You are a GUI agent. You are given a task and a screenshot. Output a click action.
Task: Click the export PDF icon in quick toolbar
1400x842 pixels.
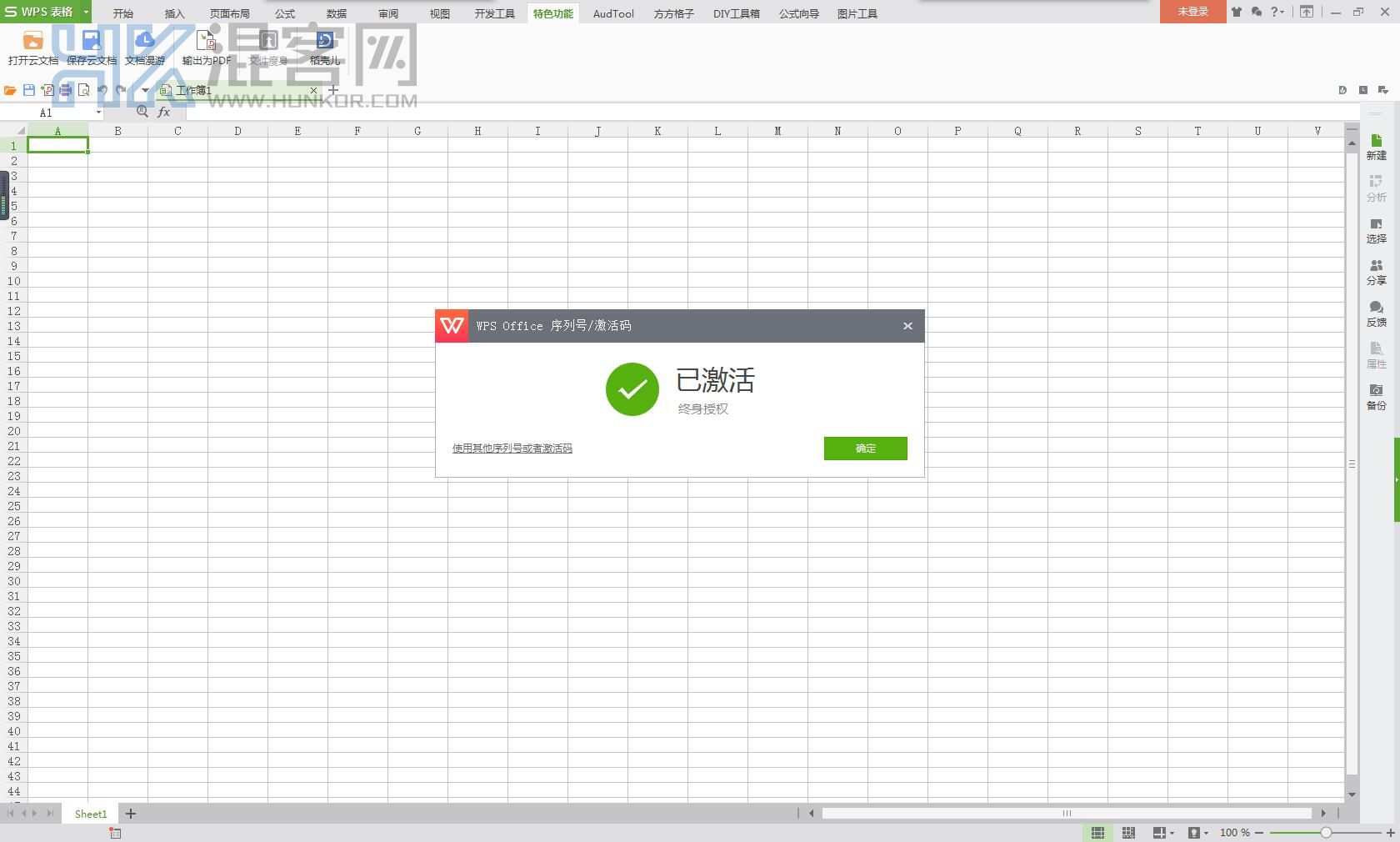[47, 90]
